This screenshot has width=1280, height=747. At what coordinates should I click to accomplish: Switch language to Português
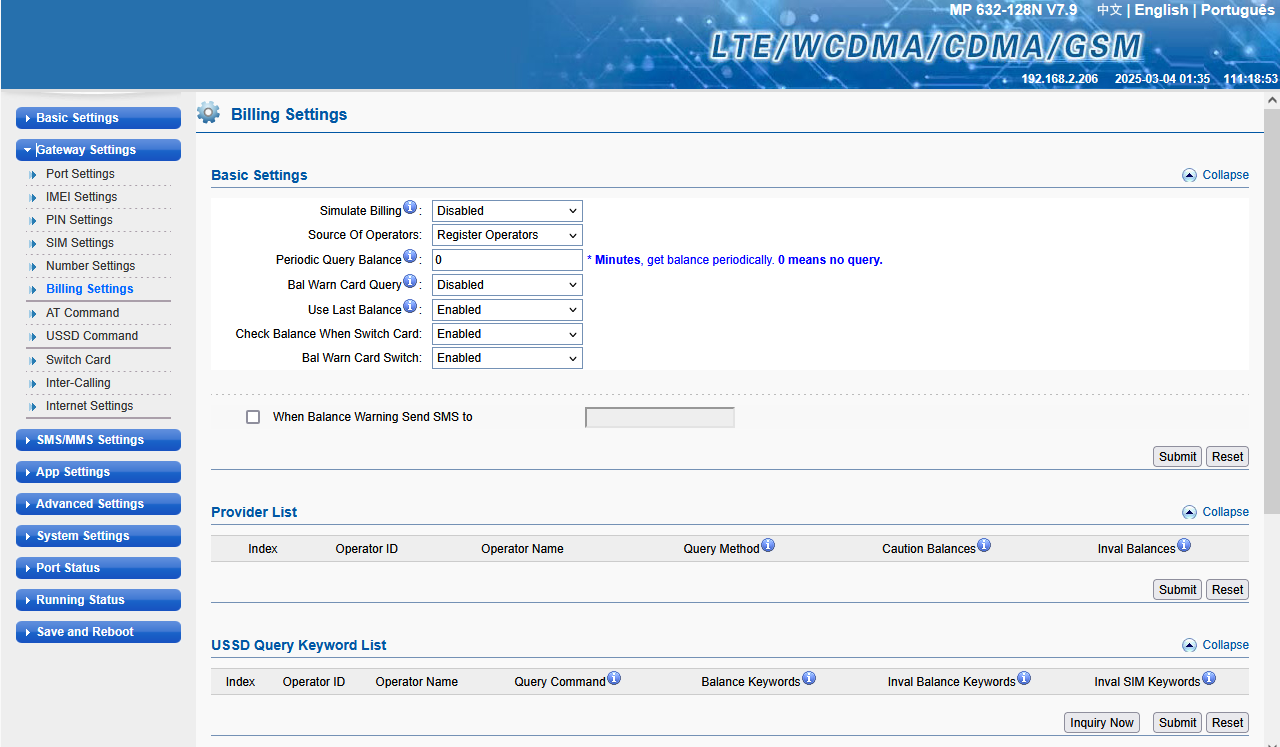[x=1237, y=10]
